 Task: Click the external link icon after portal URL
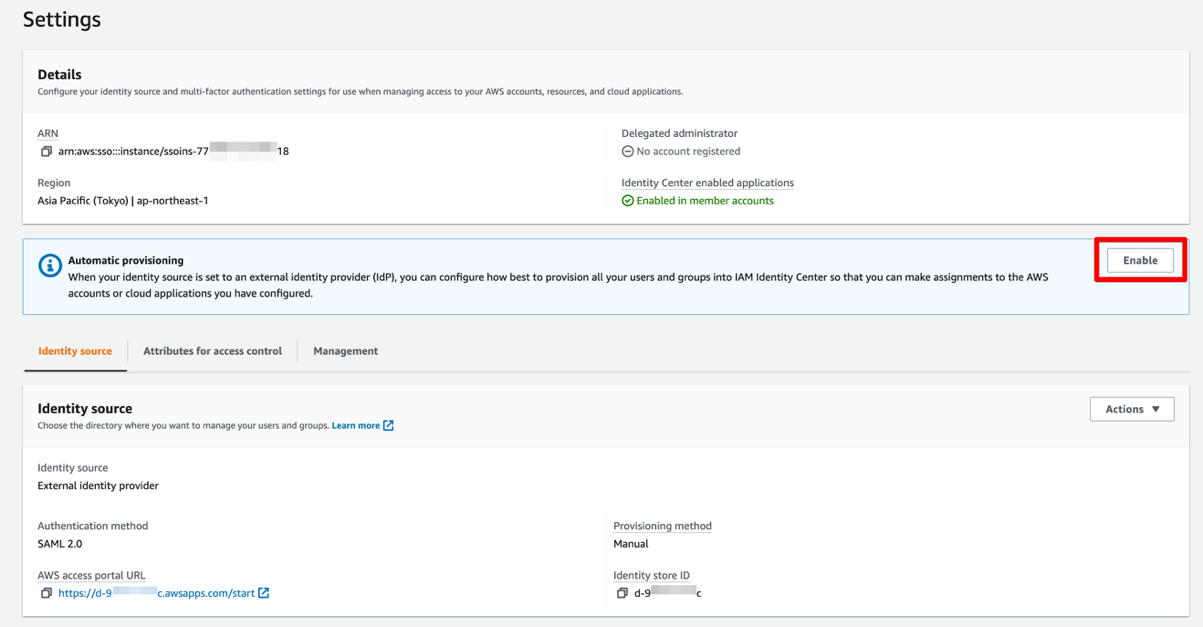pos(264,593)
